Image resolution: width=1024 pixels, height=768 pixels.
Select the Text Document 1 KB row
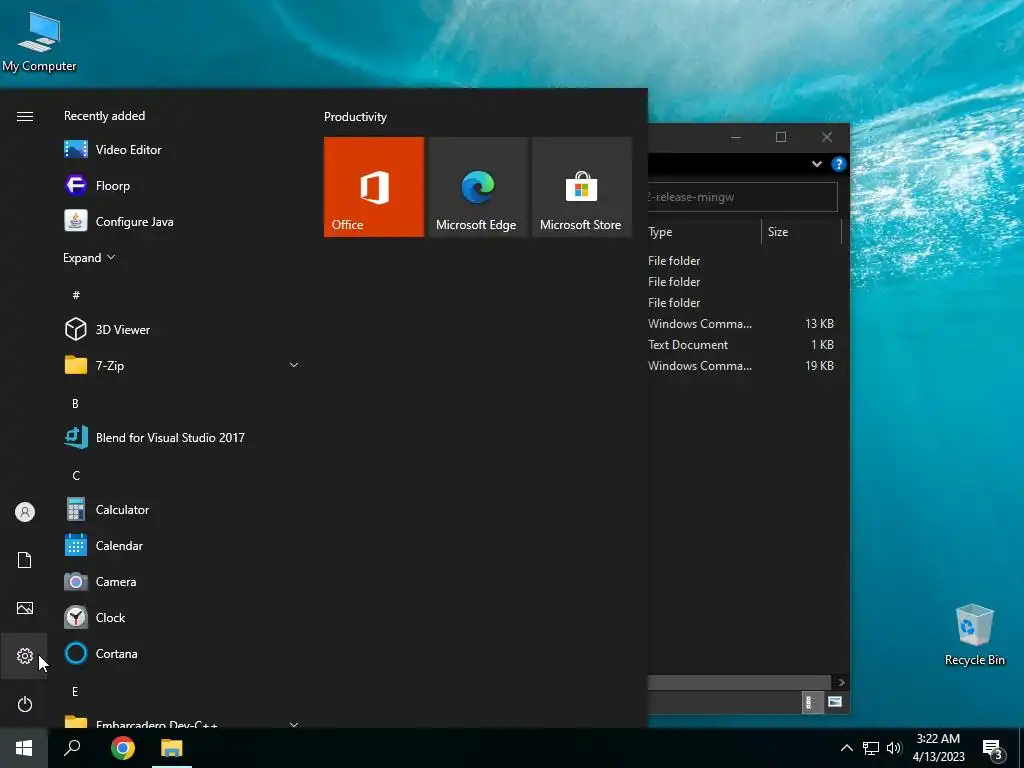(x=741, y=344)
